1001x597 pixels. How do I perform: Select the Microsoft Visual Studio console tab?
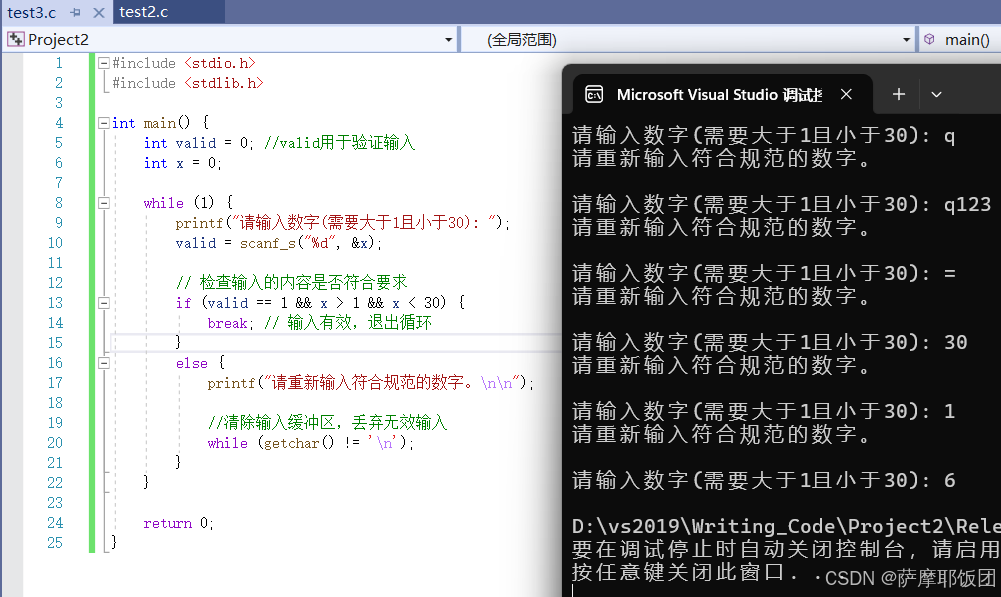pos(723,94)
